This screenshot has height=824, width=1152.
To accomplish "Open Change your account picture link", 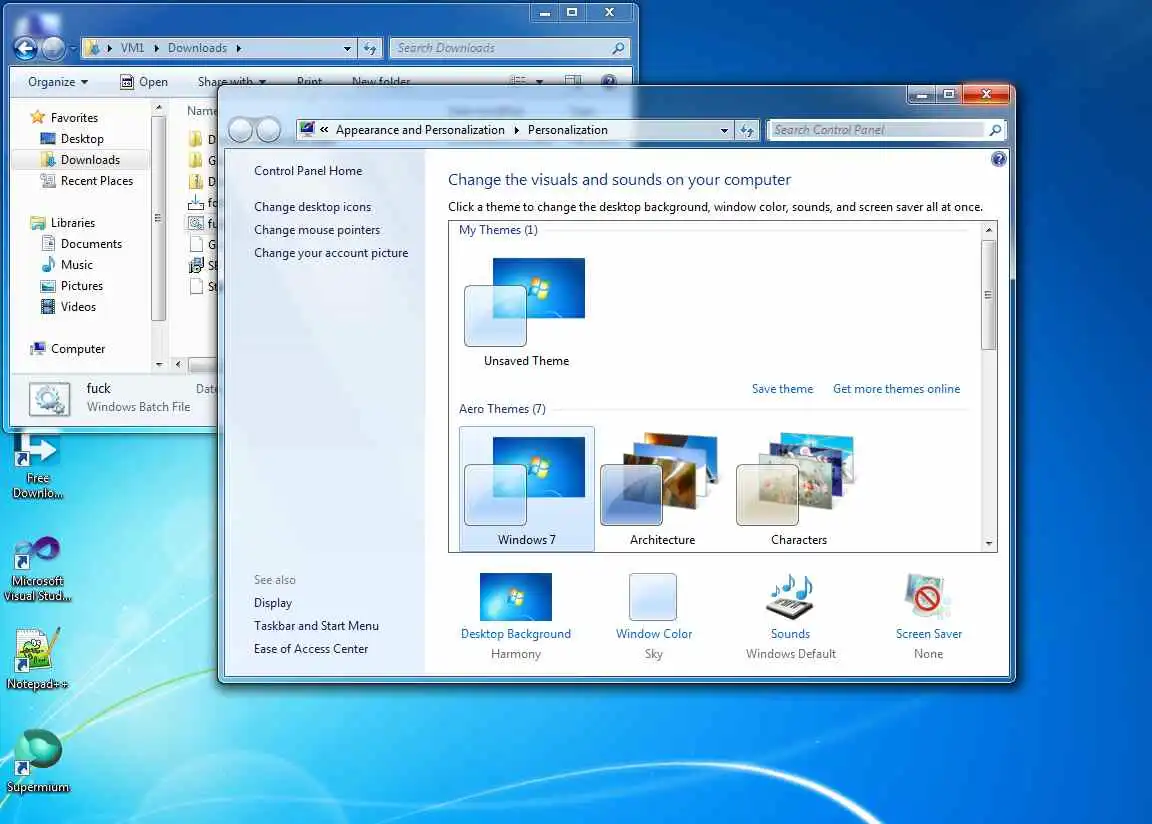I will (x=331, y=253).
